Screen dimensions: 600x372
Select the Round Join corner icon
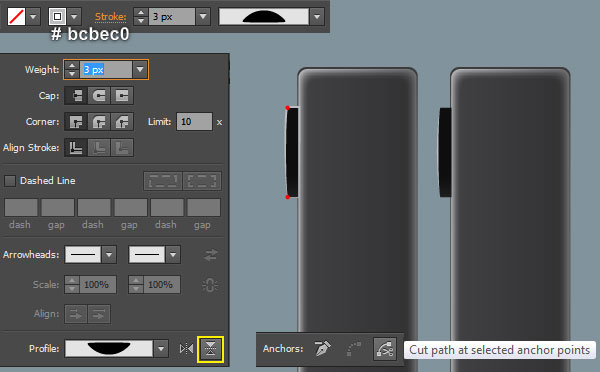[x=99, y=122]
